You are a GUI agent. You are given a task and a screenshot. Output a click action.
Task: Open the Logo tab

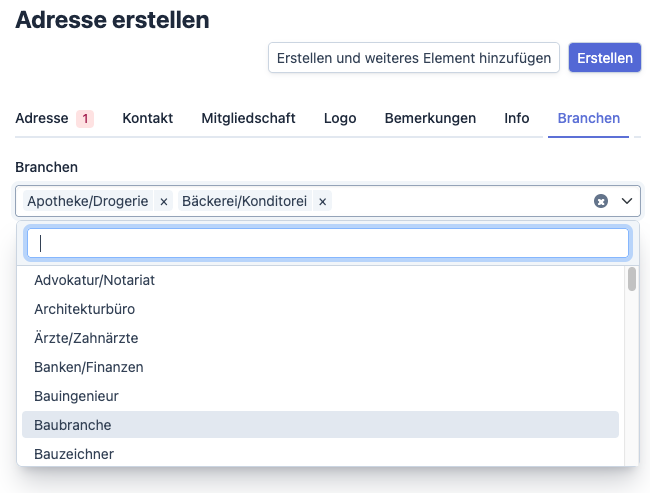340,118
